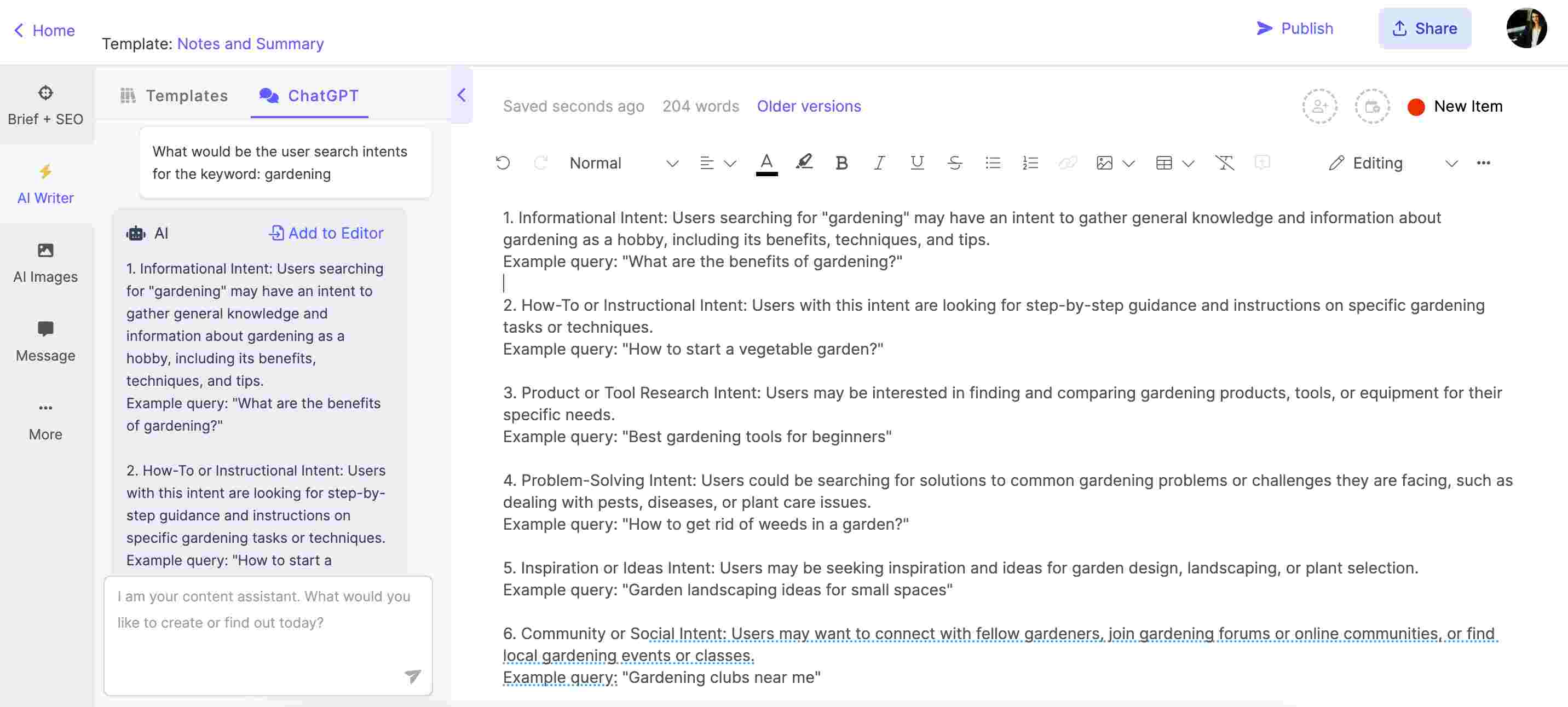Select the italic formatting icon

[x=878, y=162]
